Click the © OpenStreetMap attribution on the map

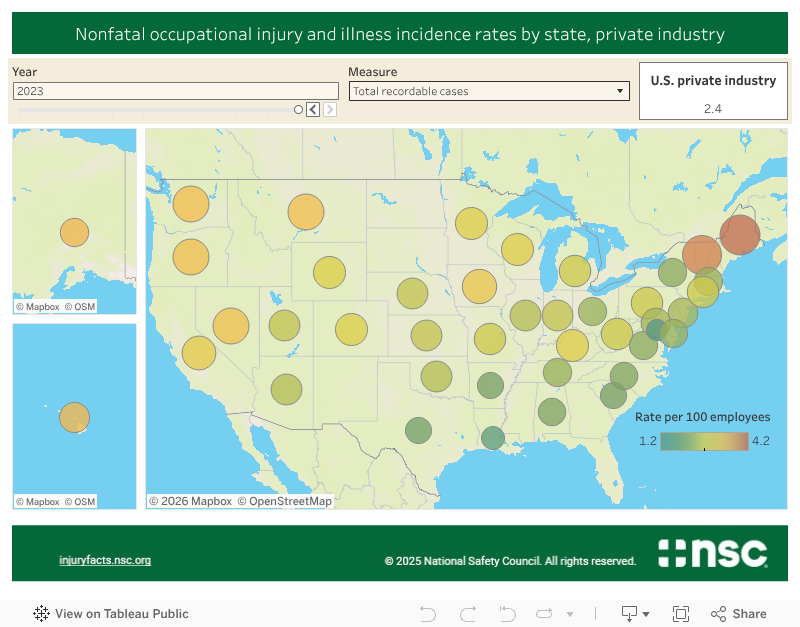click(286, 501)
